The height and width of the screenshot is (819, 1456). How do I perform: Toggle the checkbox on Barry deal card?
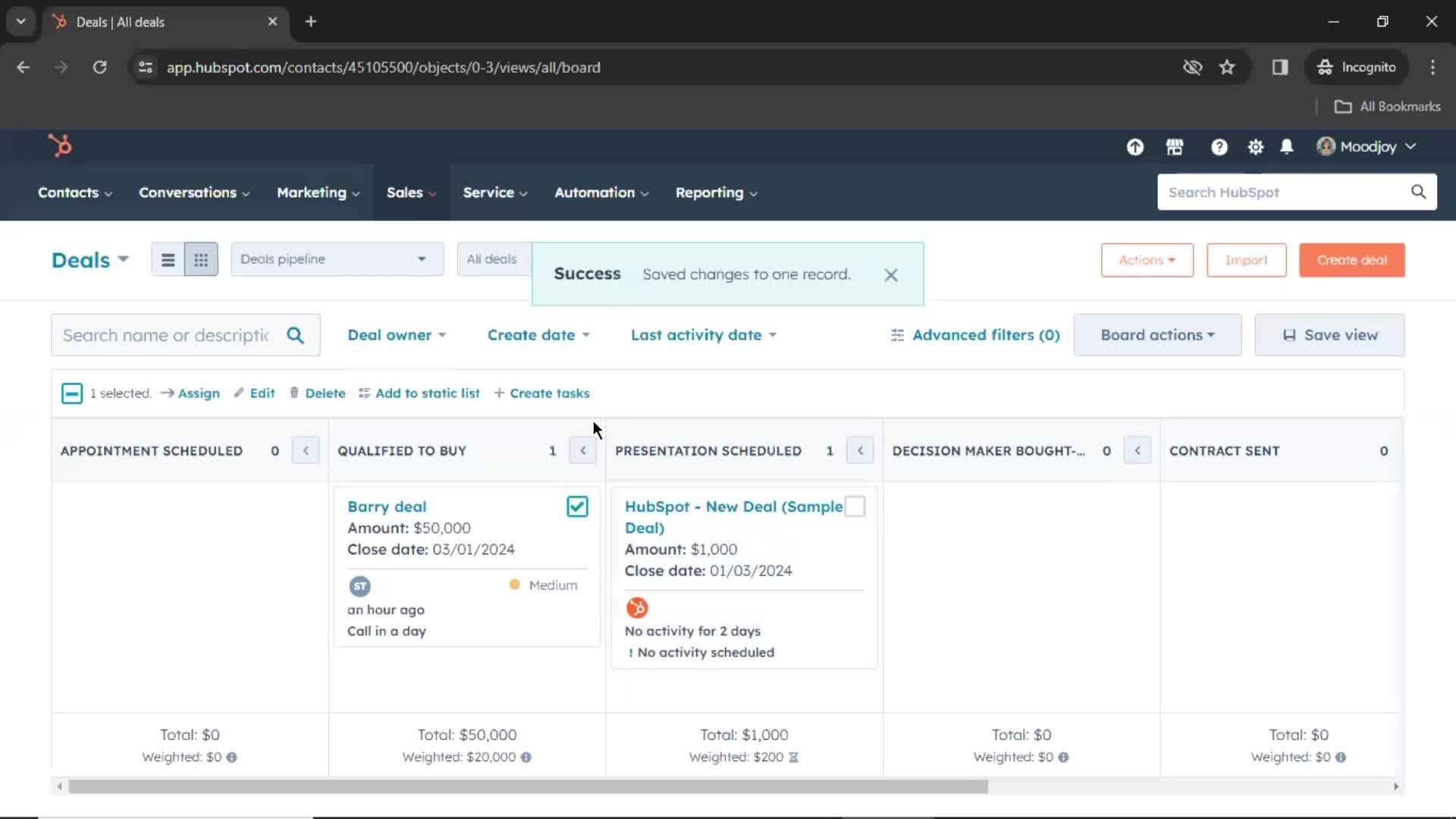pyautogui.click(x=577, y=506)
